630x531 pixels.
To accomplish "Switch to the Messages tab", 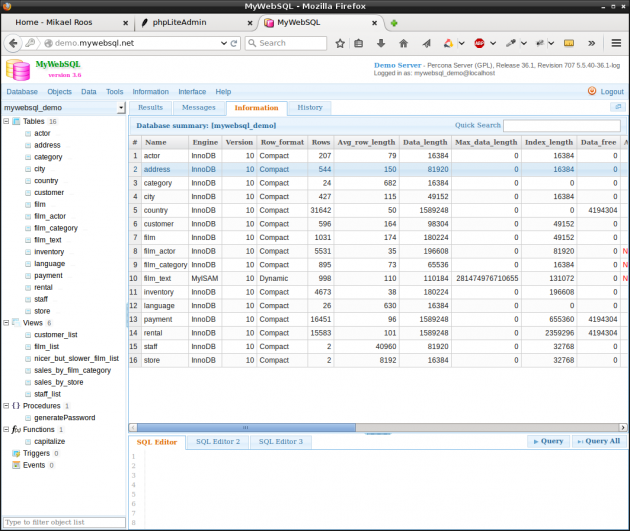I will pyautogui.click(x=198, y=108).
